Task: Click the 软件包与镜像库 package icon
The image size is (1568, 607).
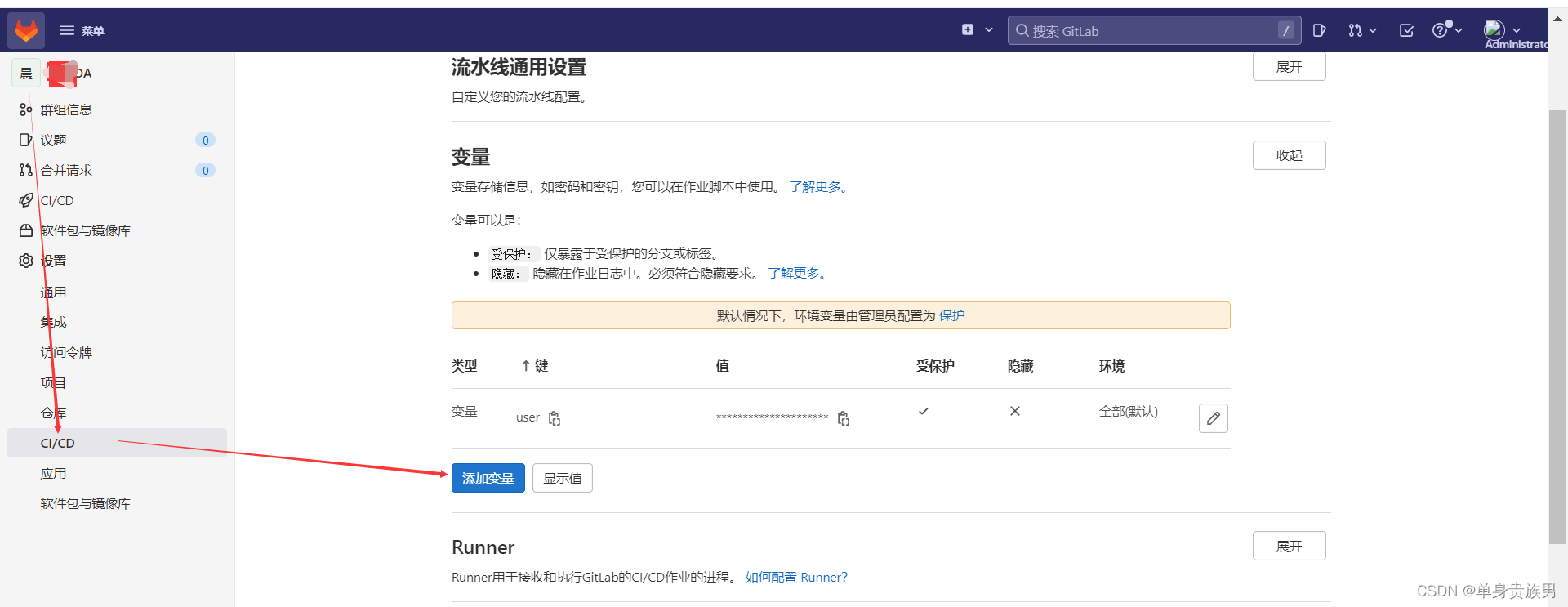Action: [26, 230]
